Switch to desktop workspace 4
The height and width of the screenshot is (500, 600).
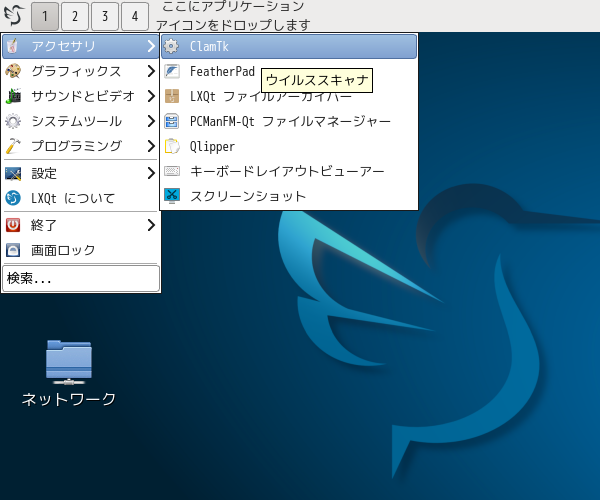(x=135, y=16)
